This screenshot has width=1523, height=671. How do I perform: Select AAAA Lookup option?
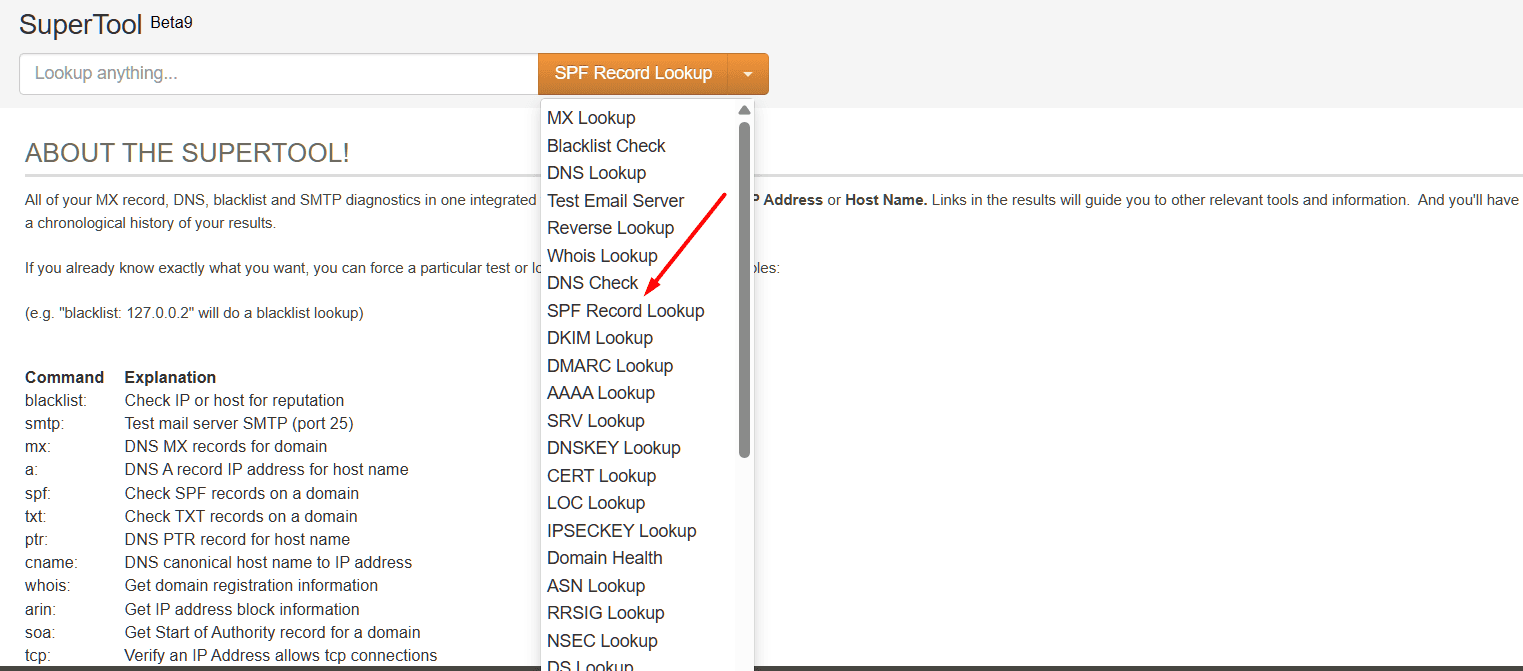[600, 393]
